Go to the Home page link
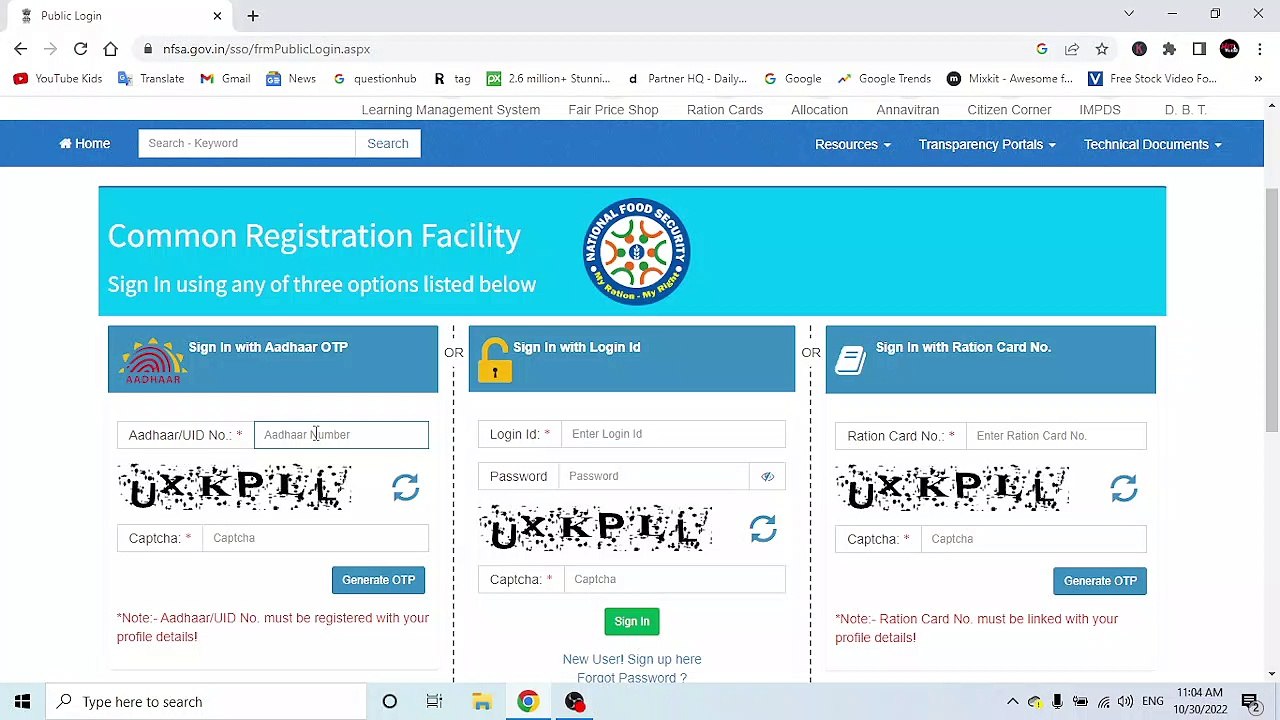The width and height of the screenshot is (1280, 720). coord(85,144)
